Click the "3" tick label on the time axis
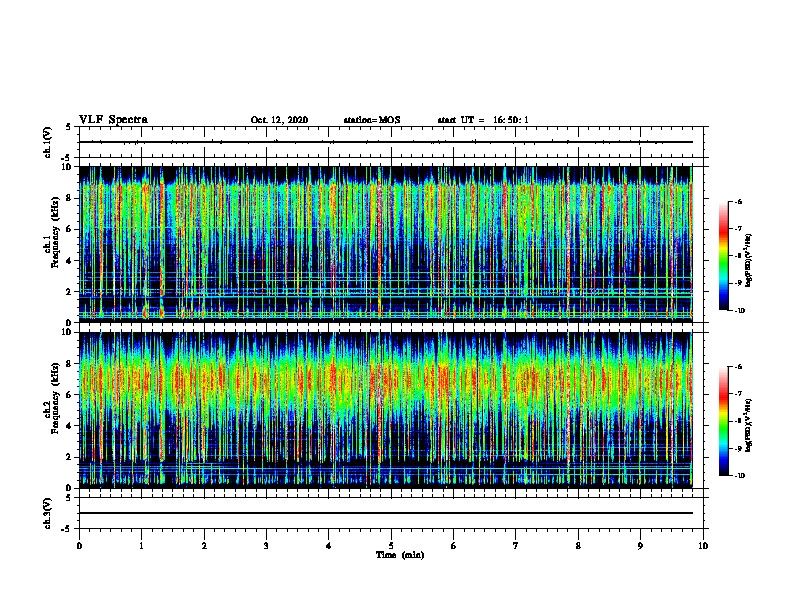 267,546
